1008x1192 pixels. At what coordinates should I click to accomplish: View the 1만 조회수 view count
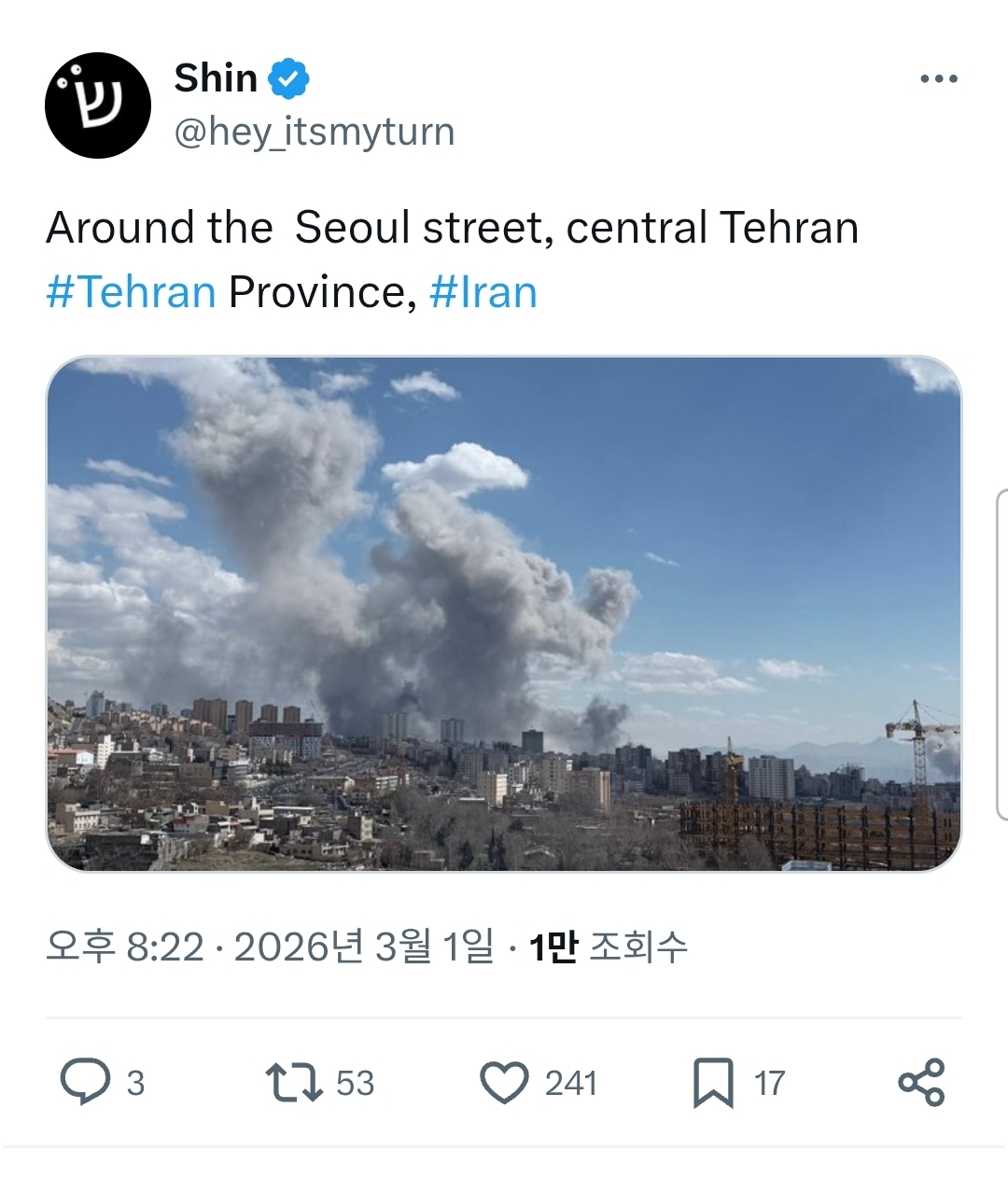point(608,947)
